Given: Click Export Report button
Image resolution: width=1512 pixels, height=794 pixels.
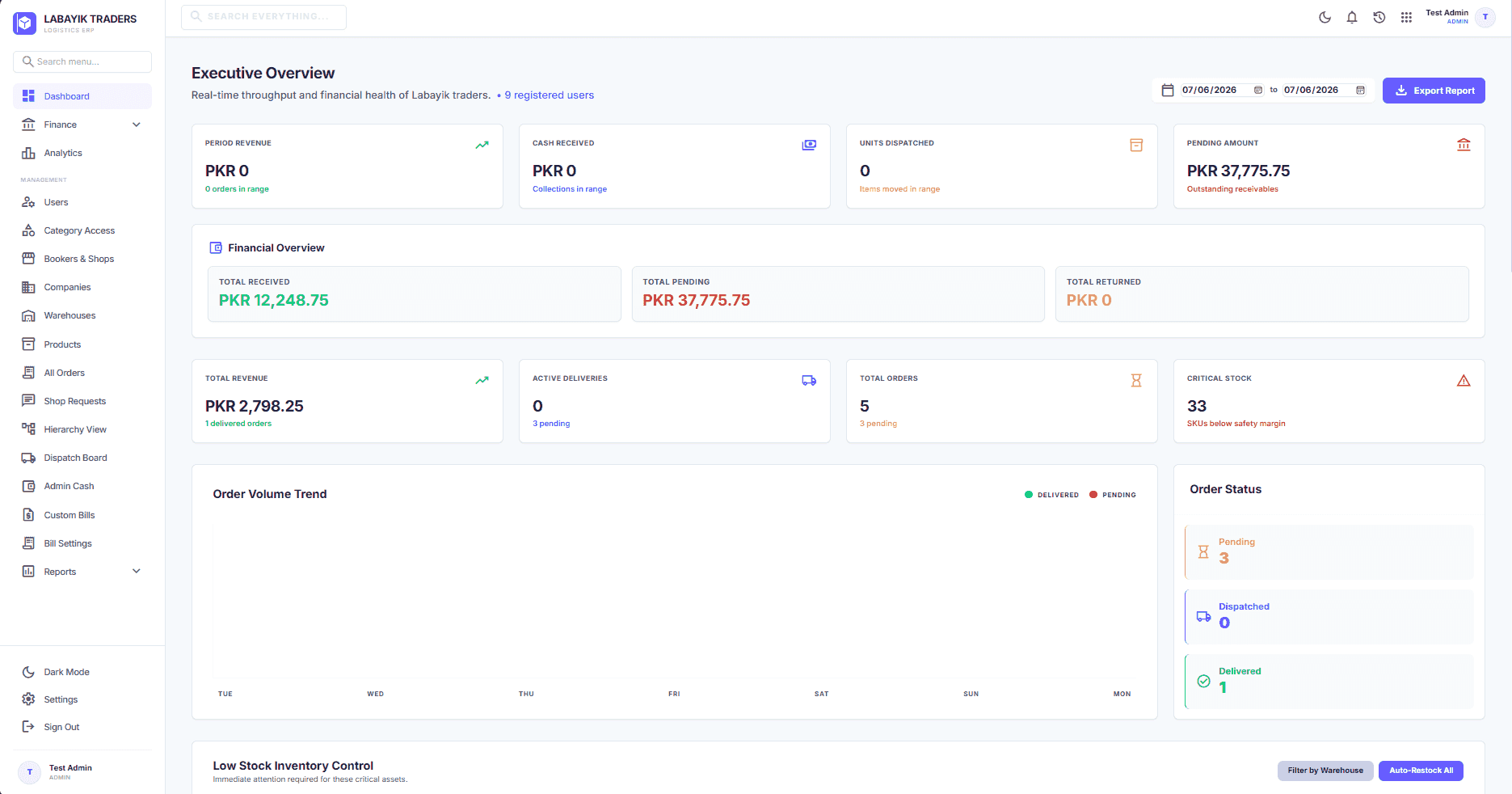Looking at the screenshot, I should [x=1434, y=91].
